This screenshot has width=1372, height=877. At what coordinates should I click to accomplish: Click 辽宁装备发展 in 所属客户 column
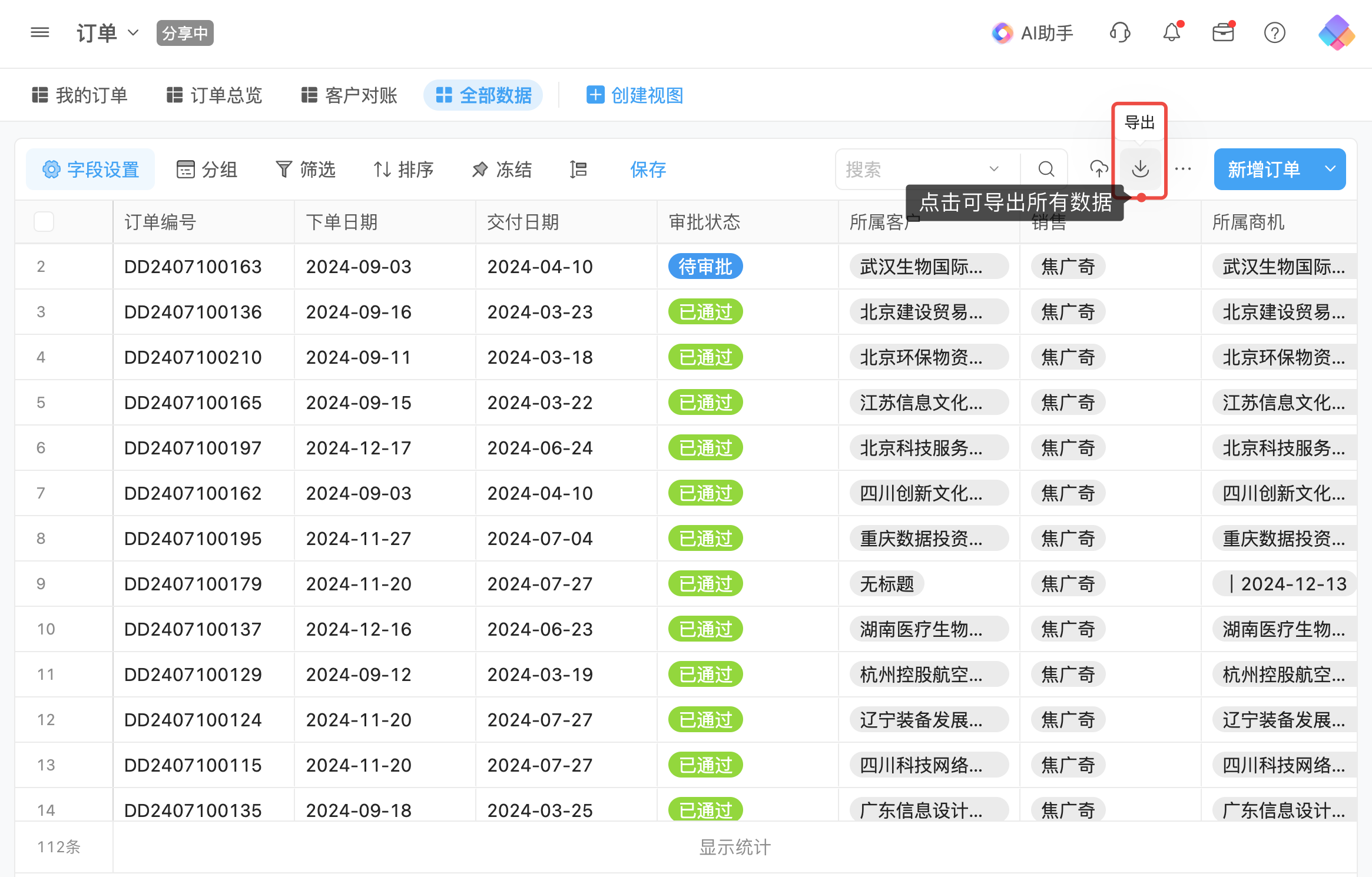click(929, 720)
